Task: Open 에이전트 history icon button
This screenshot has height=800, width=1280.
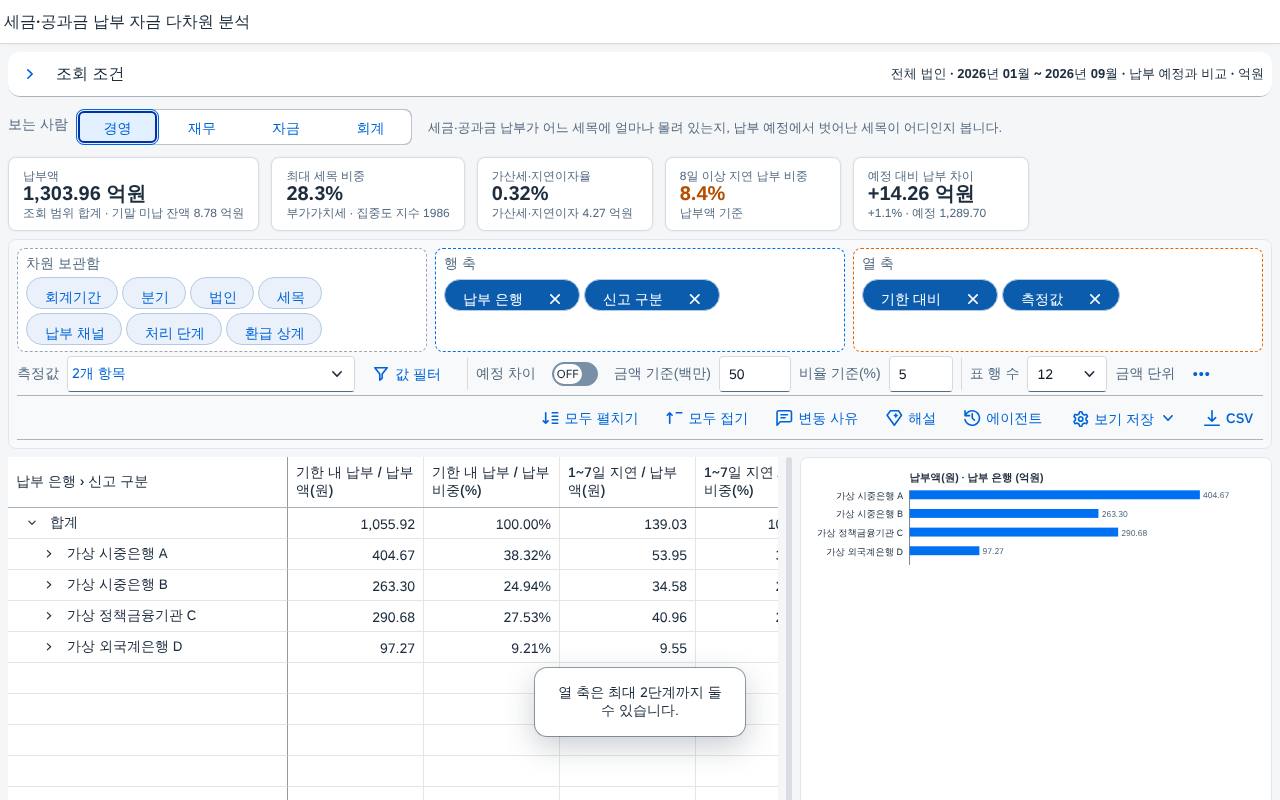Action: [x=1003, y=418]
